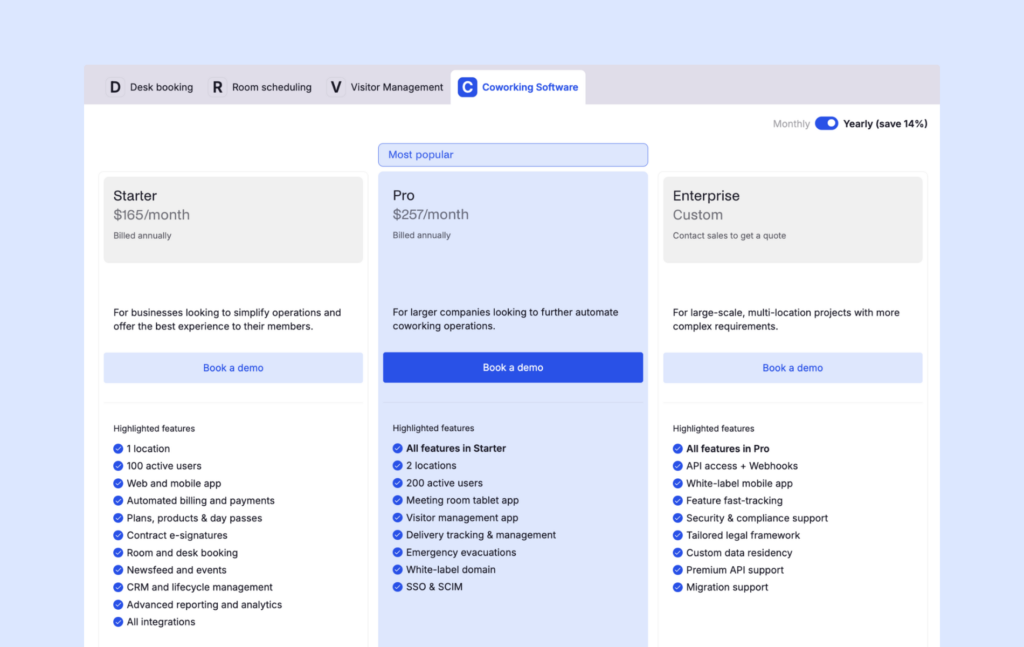Open the Visitor Management tab
1024x647 pixels.
pos(396,87)
